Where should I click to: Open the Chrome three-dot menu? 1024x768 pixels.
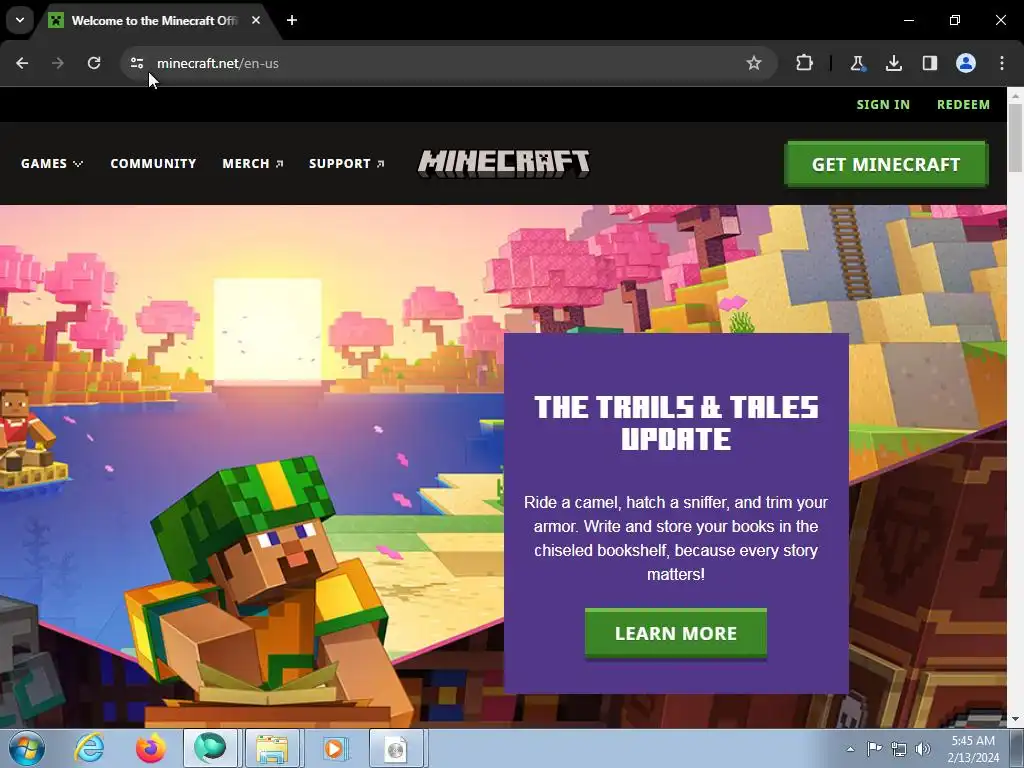click(x=1002, y=63)
